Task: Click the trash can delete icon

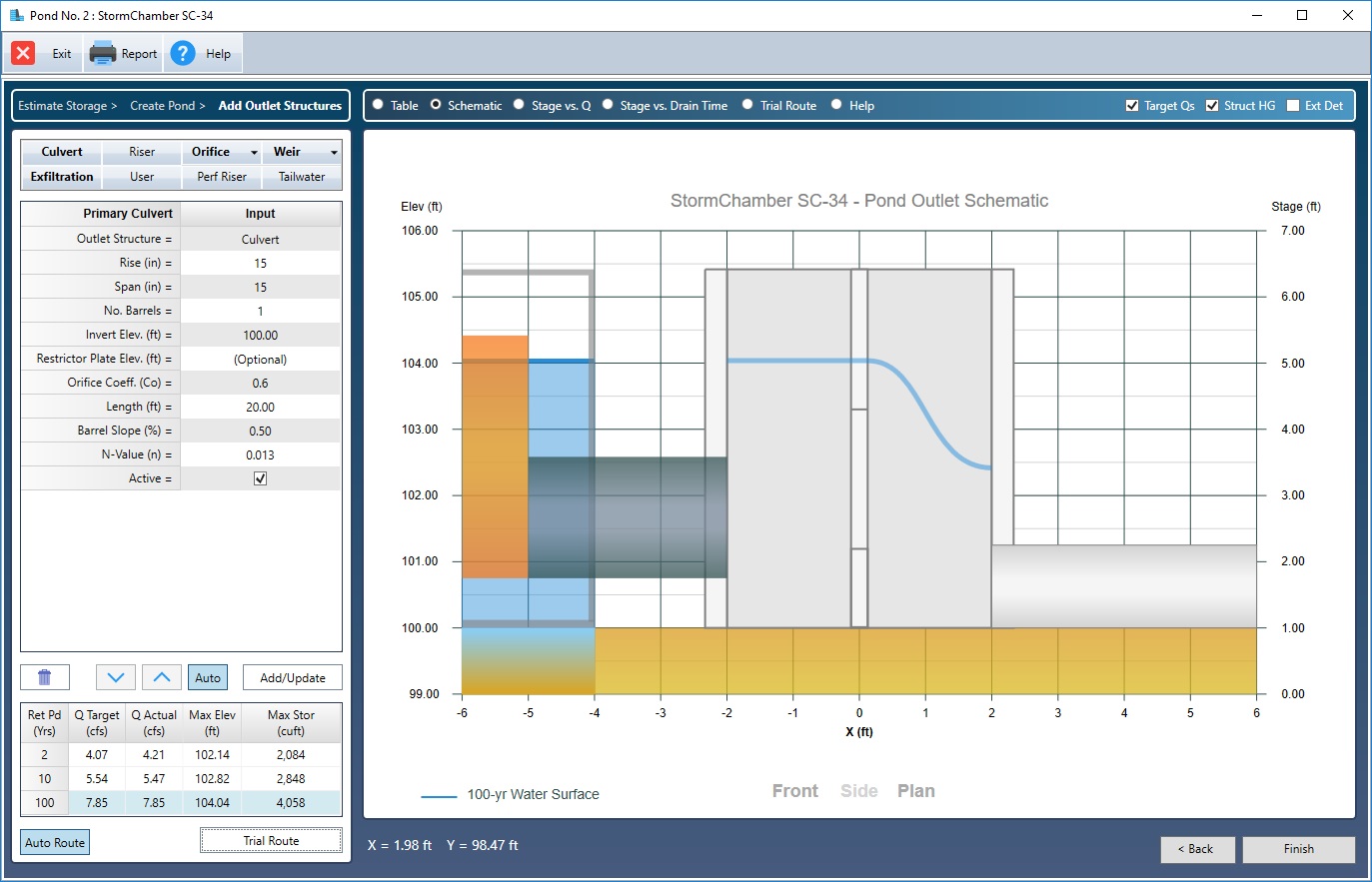Action: pyautogui.click(x=45, y=677)
